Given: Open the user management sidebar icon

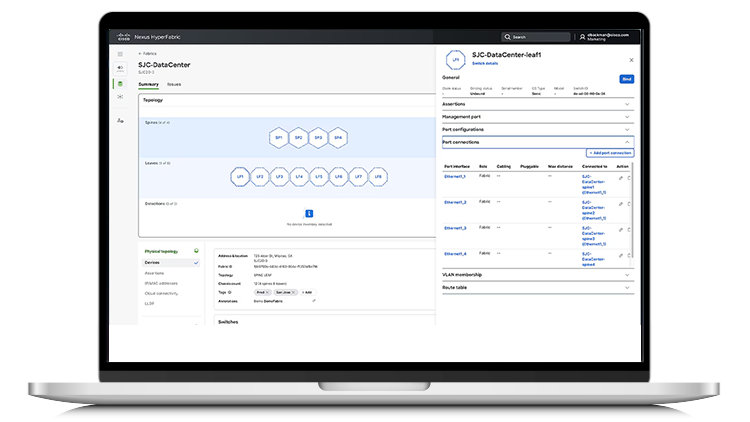Looking at the screenshot, I should point(120,121).
